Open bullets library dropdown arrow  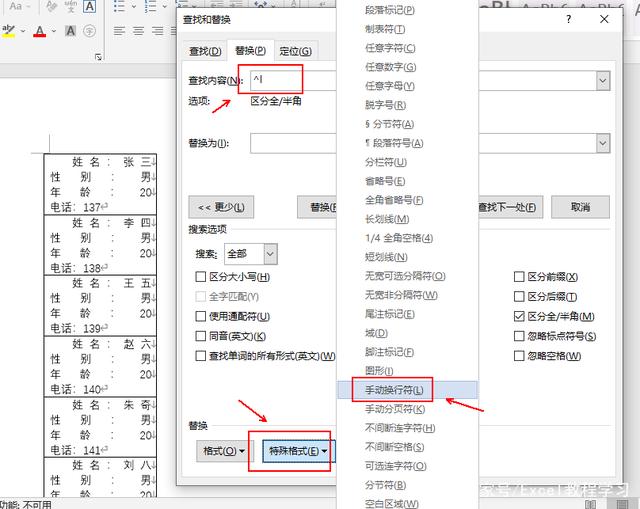134,6
